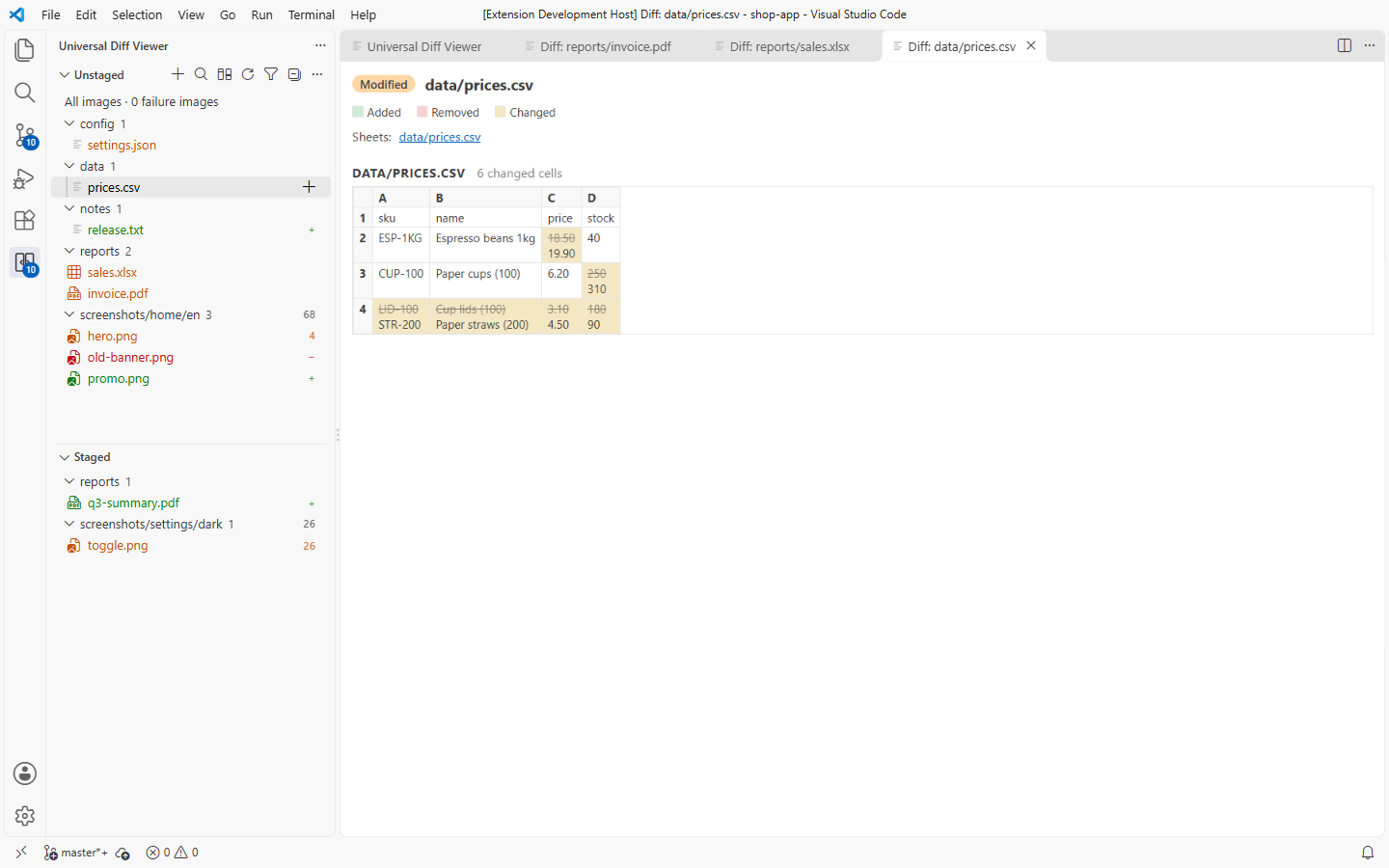The height and width of the screenshot is (868, 1389).
Task: Open More Actions in Universal Diff Viewer header
Action: 320,45
